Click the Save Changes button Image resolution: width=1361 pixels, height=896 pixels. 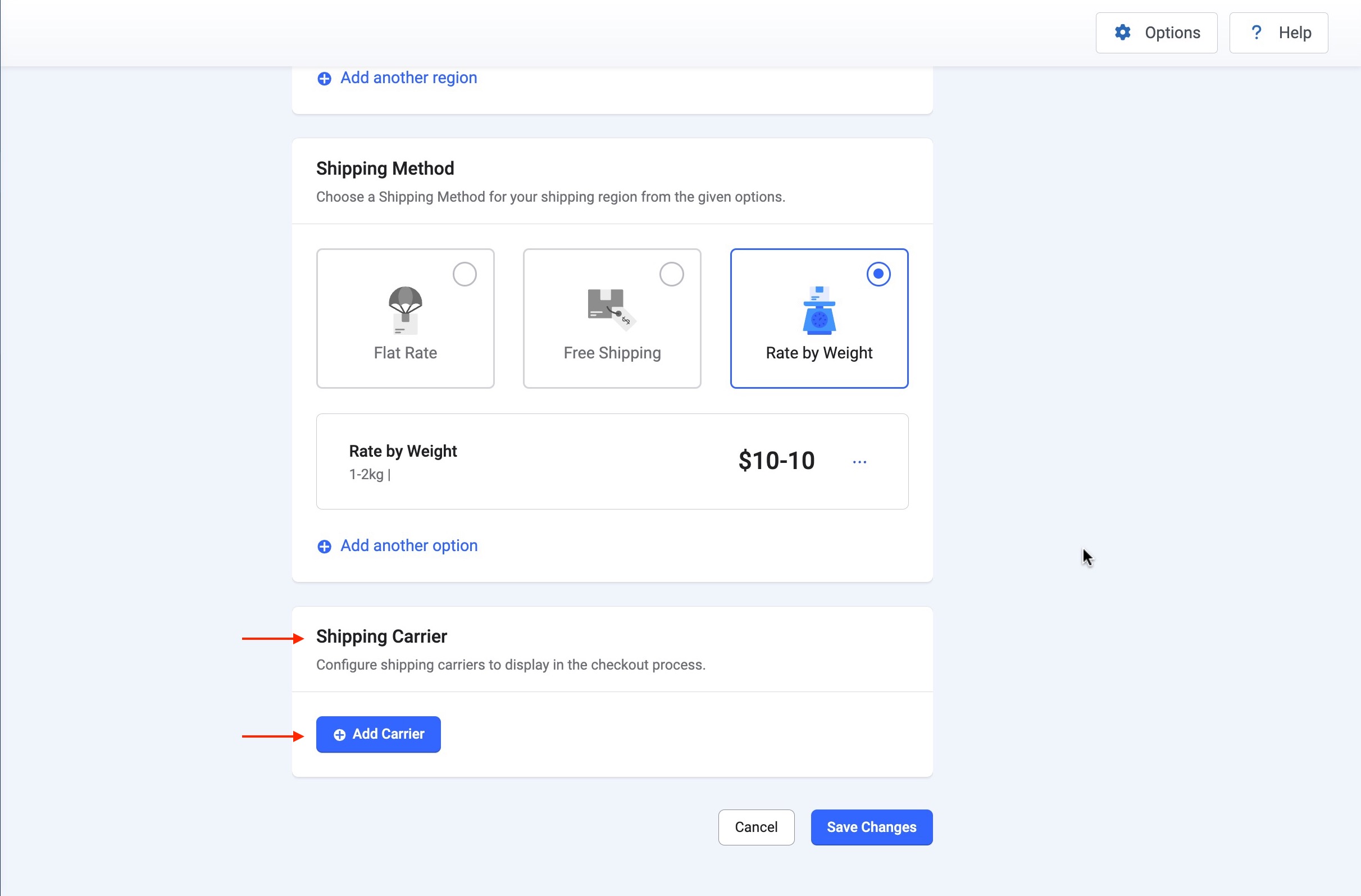pyautogui.click(x=872, y=827)
